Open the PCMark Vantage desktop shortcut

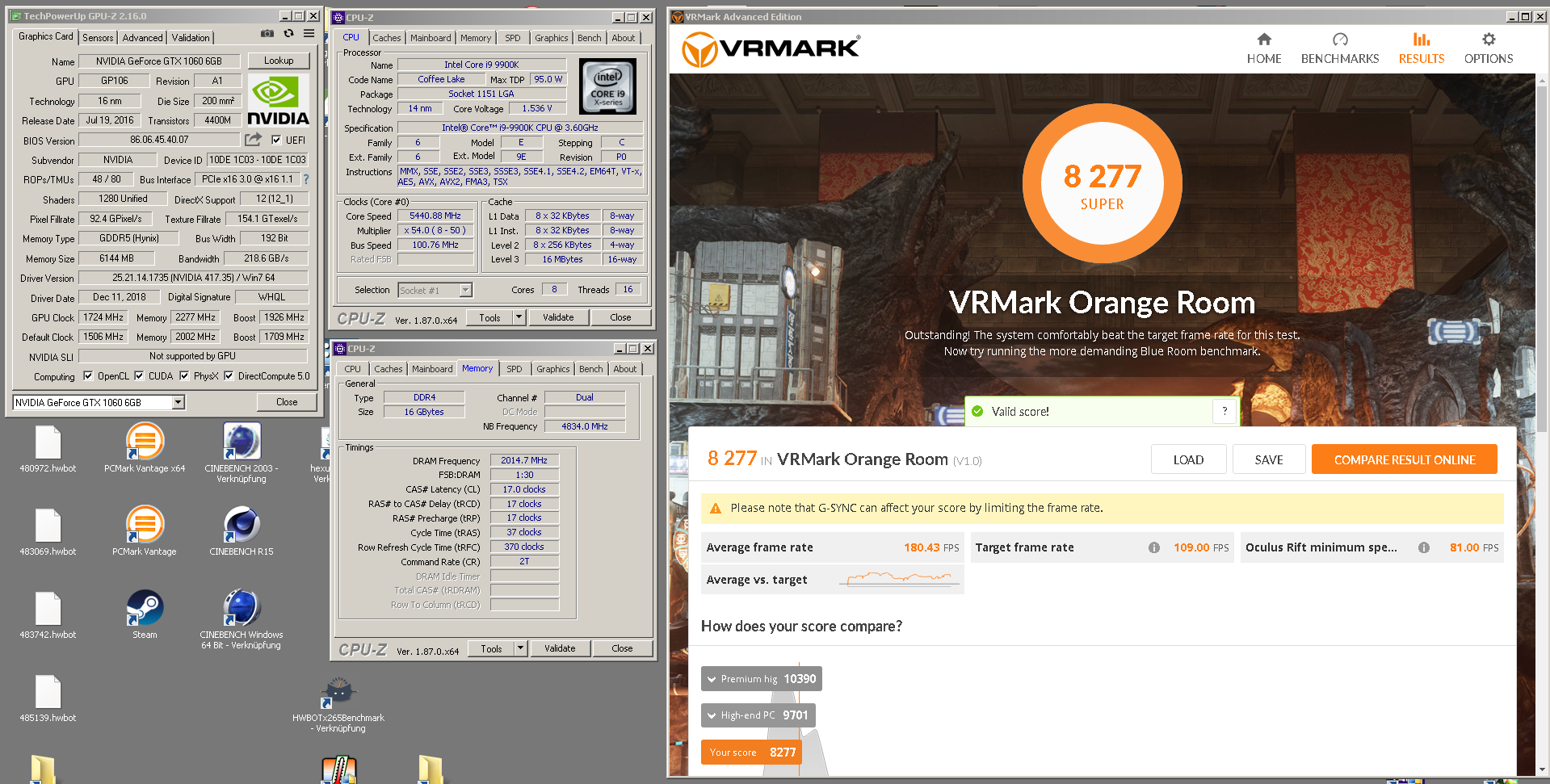pos(145,524)
